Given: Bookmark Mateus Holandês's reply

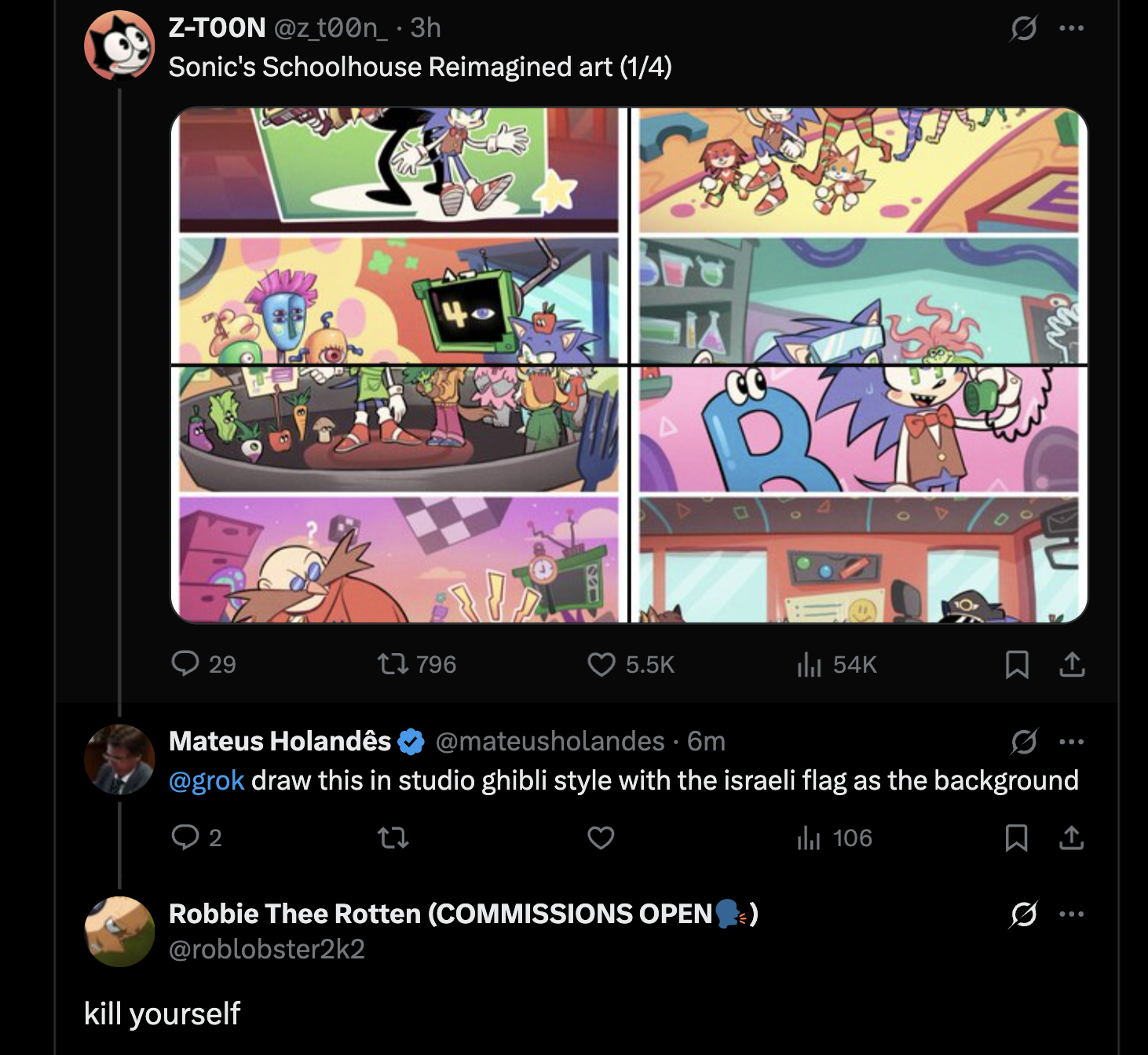Looking at the screenshot, I should tap(1017, 838).
